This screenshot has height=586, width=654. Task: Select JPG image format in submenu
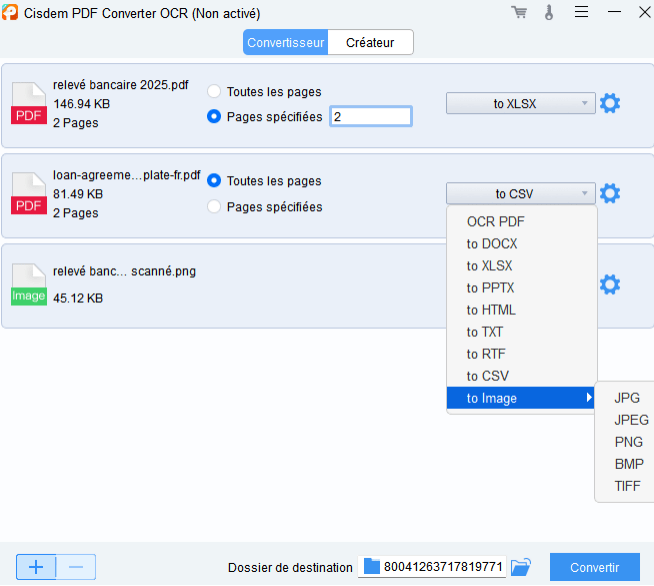tap(626, 398)
